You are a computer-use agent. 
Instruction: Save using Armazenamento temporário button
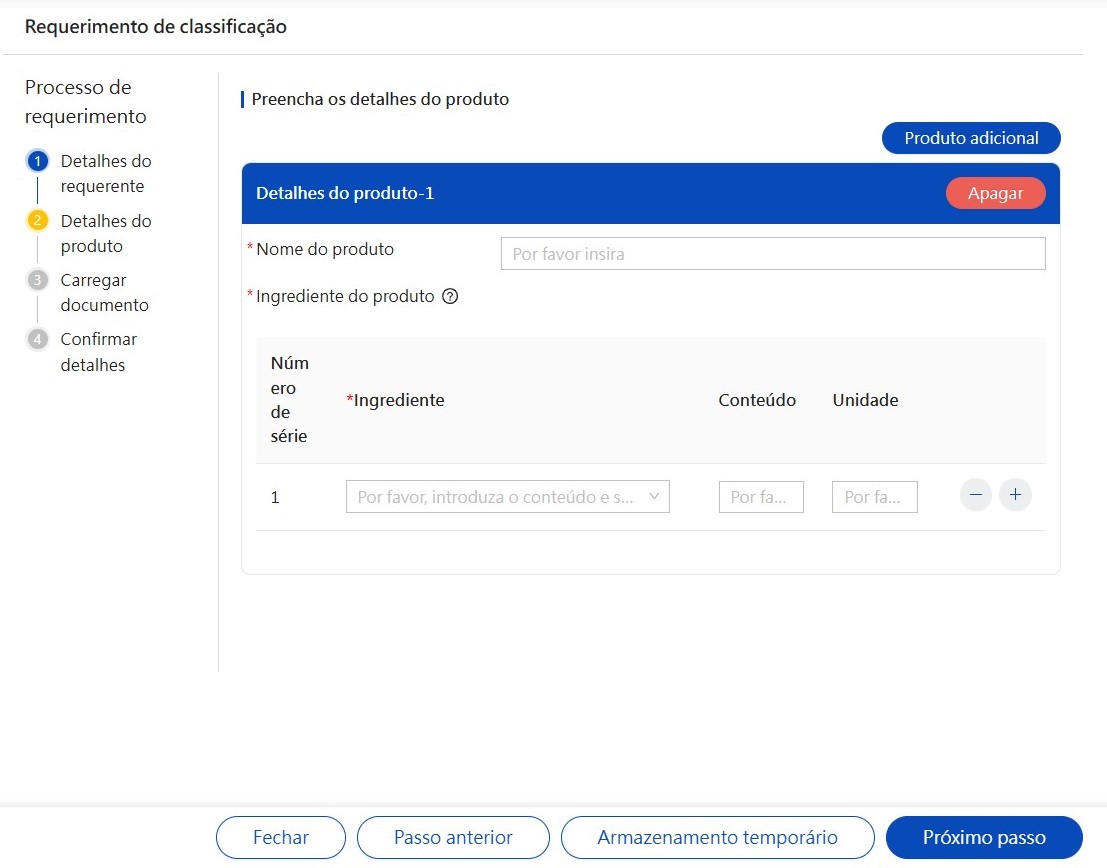717,838
